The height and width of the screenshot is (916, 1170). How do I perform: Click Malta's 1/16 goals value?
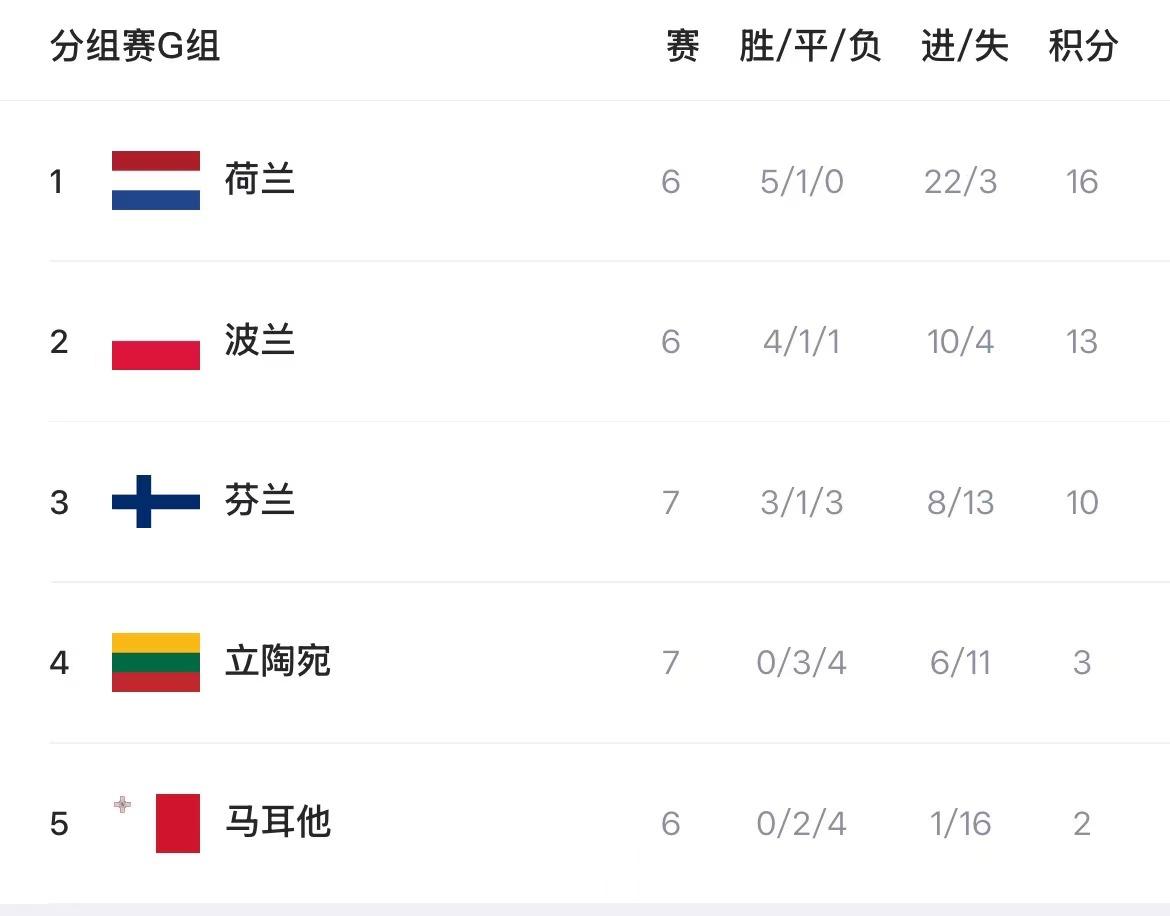click(960, 823)
